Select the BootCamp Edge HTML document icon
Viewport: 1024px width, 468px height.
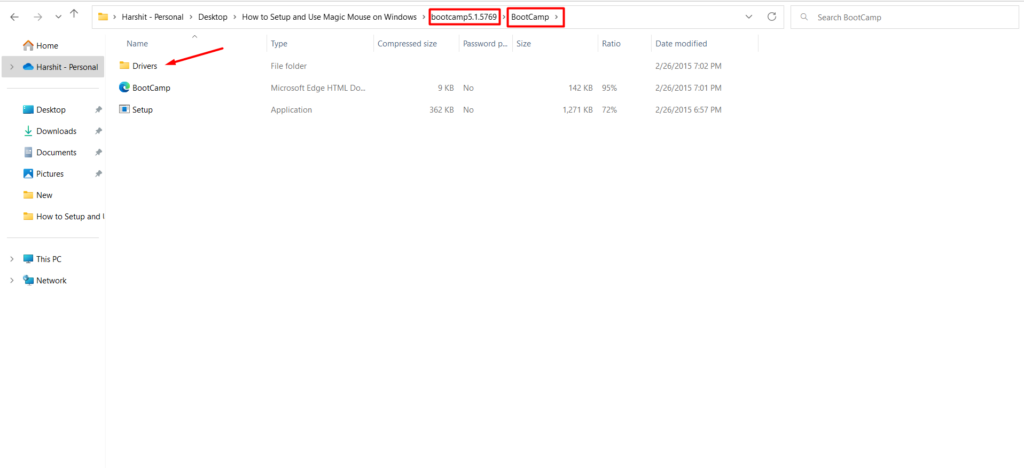pyautogui.click(x=125, y=87)
